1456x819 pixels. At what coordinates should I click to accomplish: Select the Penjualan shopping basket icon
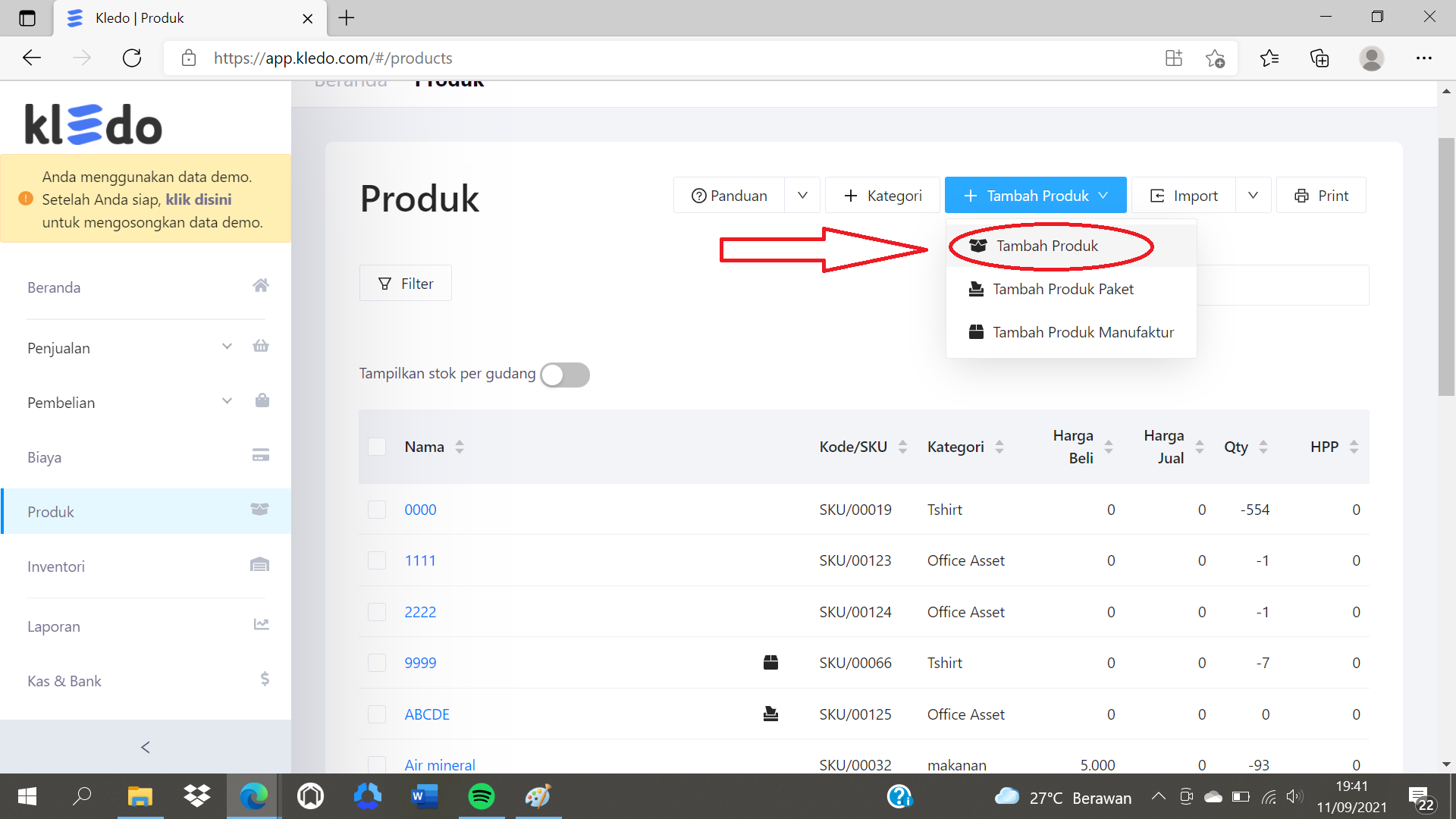pyautogui.click(x=261, y=346)
